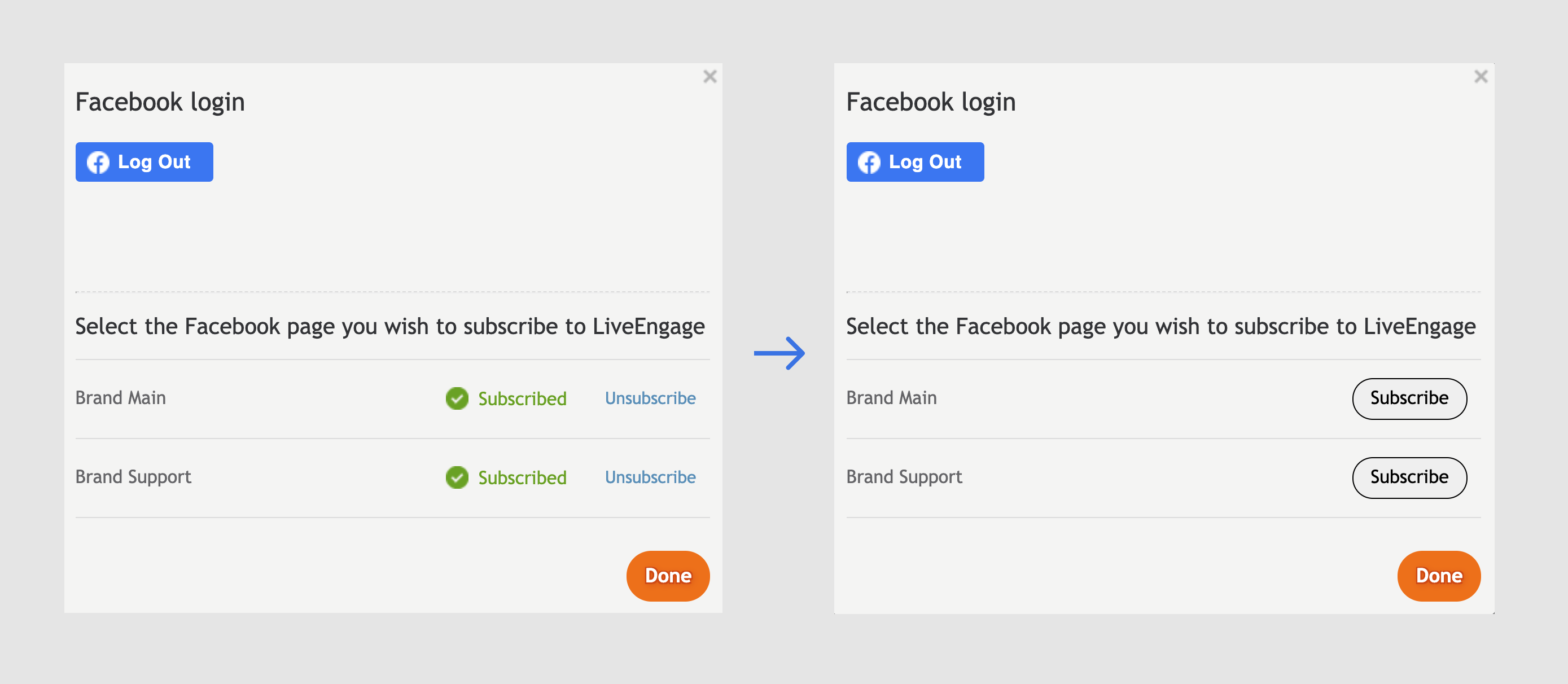
Task: Subscribe the Brand Support page
Action: (x=1409, y=477)
